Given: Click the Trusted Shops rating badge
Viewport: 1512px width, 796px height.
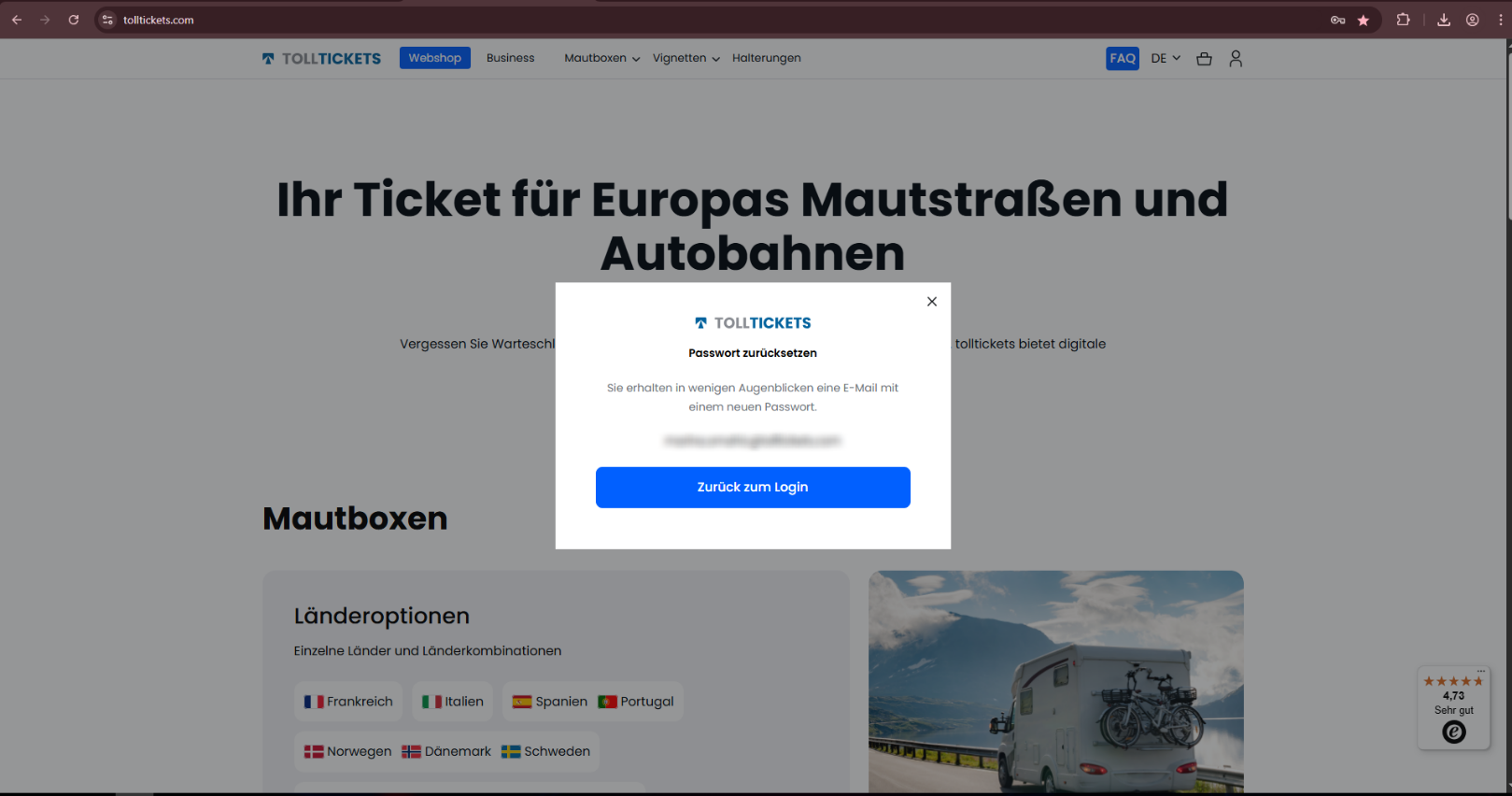Looking at the screenshot, I should point(1453,707).
